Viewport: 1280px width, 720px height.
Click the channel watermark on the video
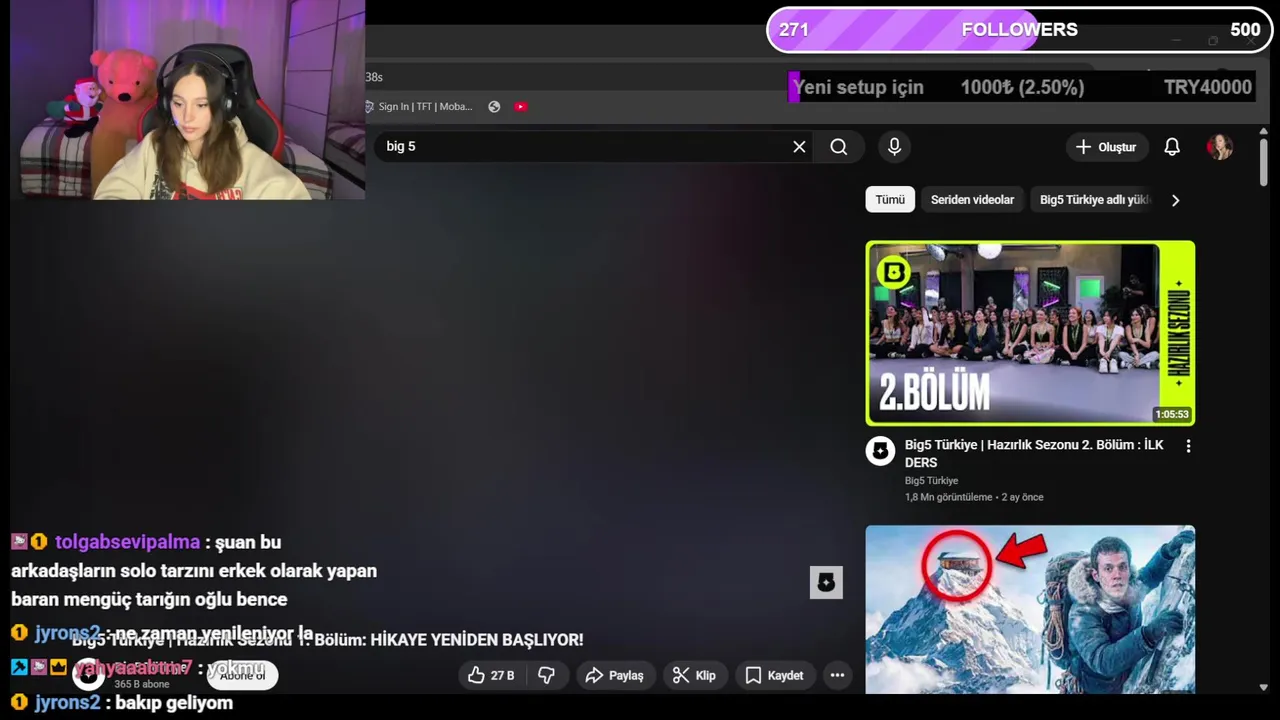pos(826,583)
